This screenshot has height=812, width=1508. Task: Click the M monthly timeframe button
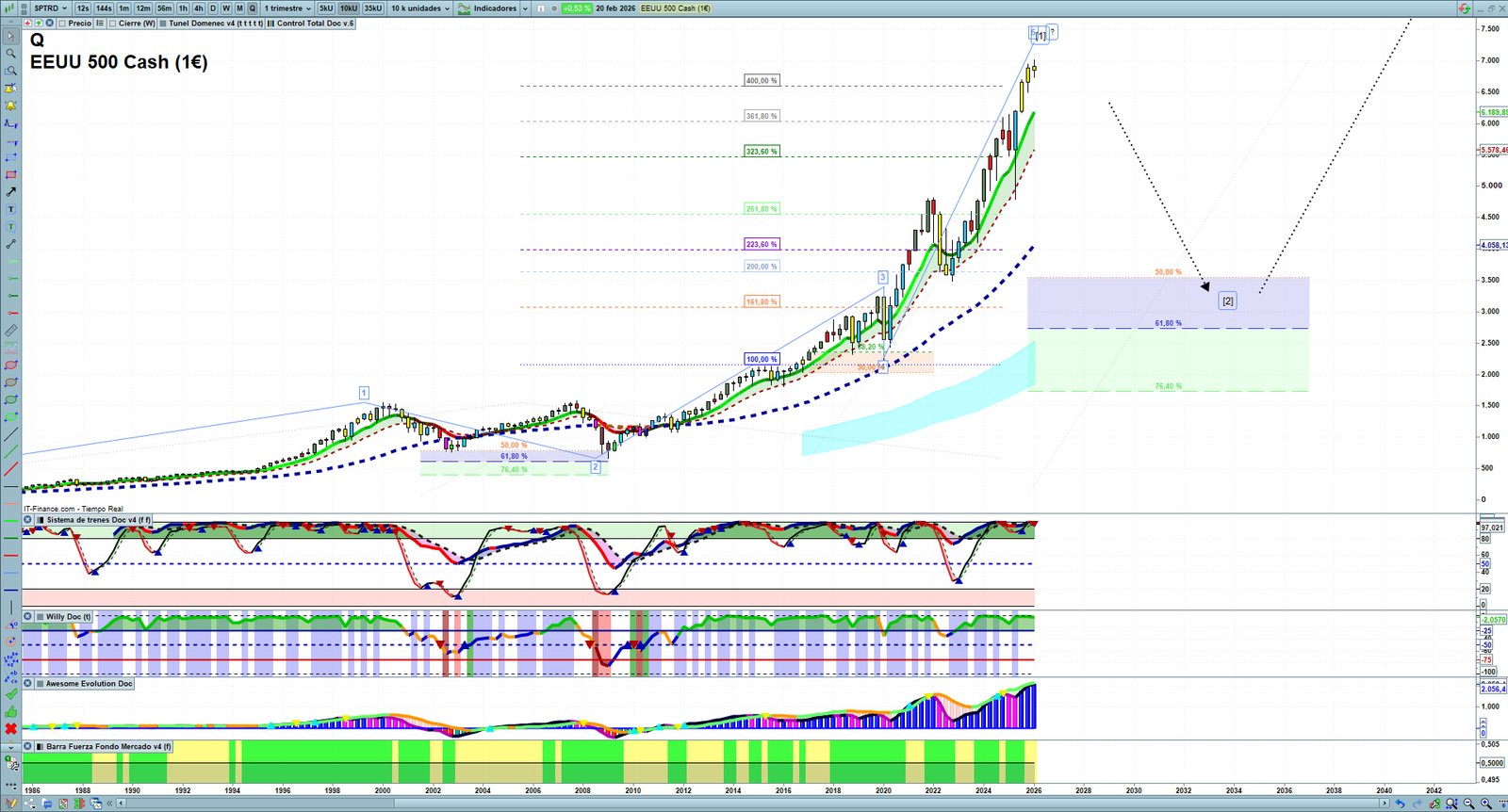pos(239,8)
